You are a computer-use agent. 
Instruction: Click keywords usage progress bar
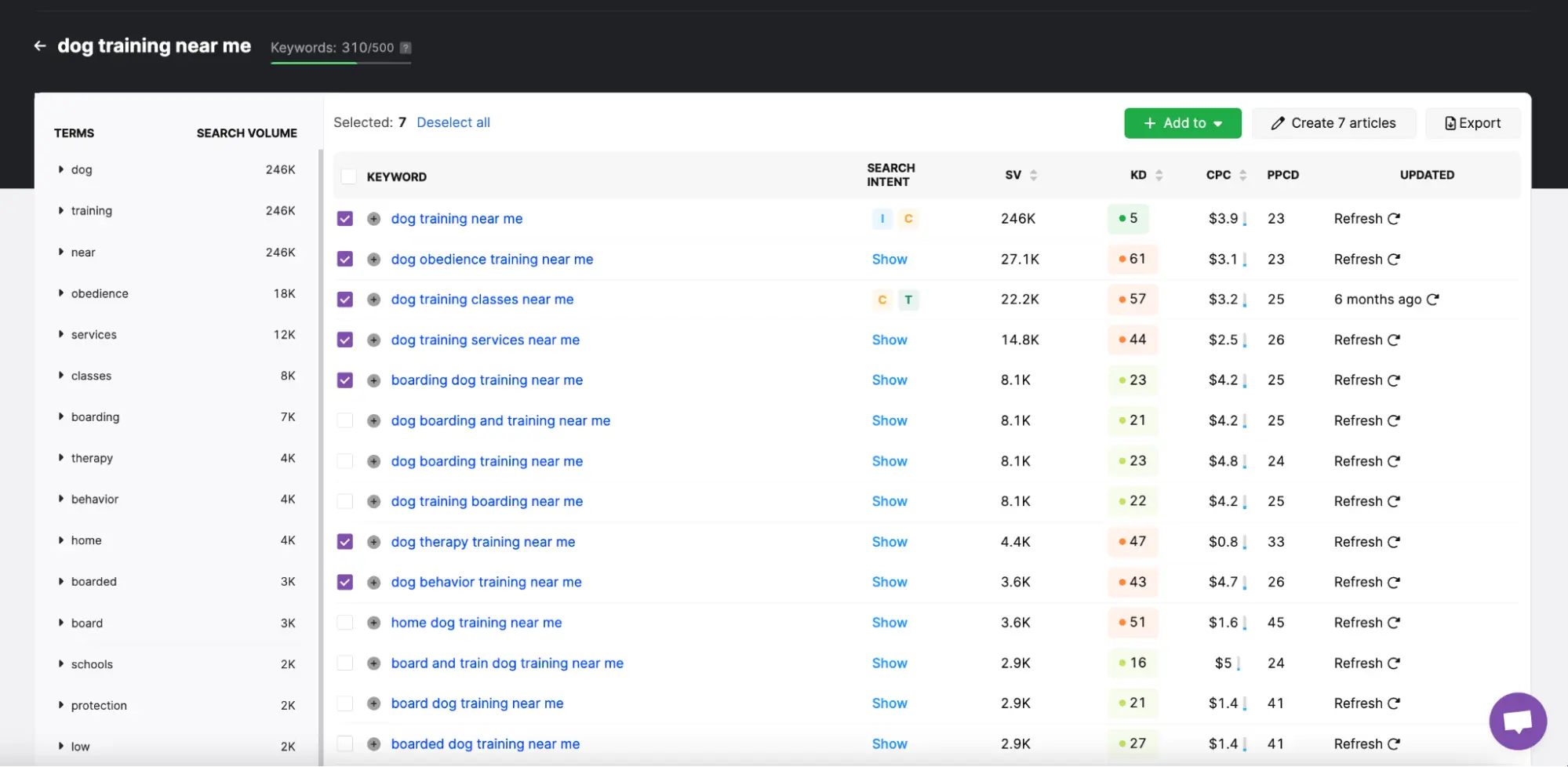tap(341, 63)
